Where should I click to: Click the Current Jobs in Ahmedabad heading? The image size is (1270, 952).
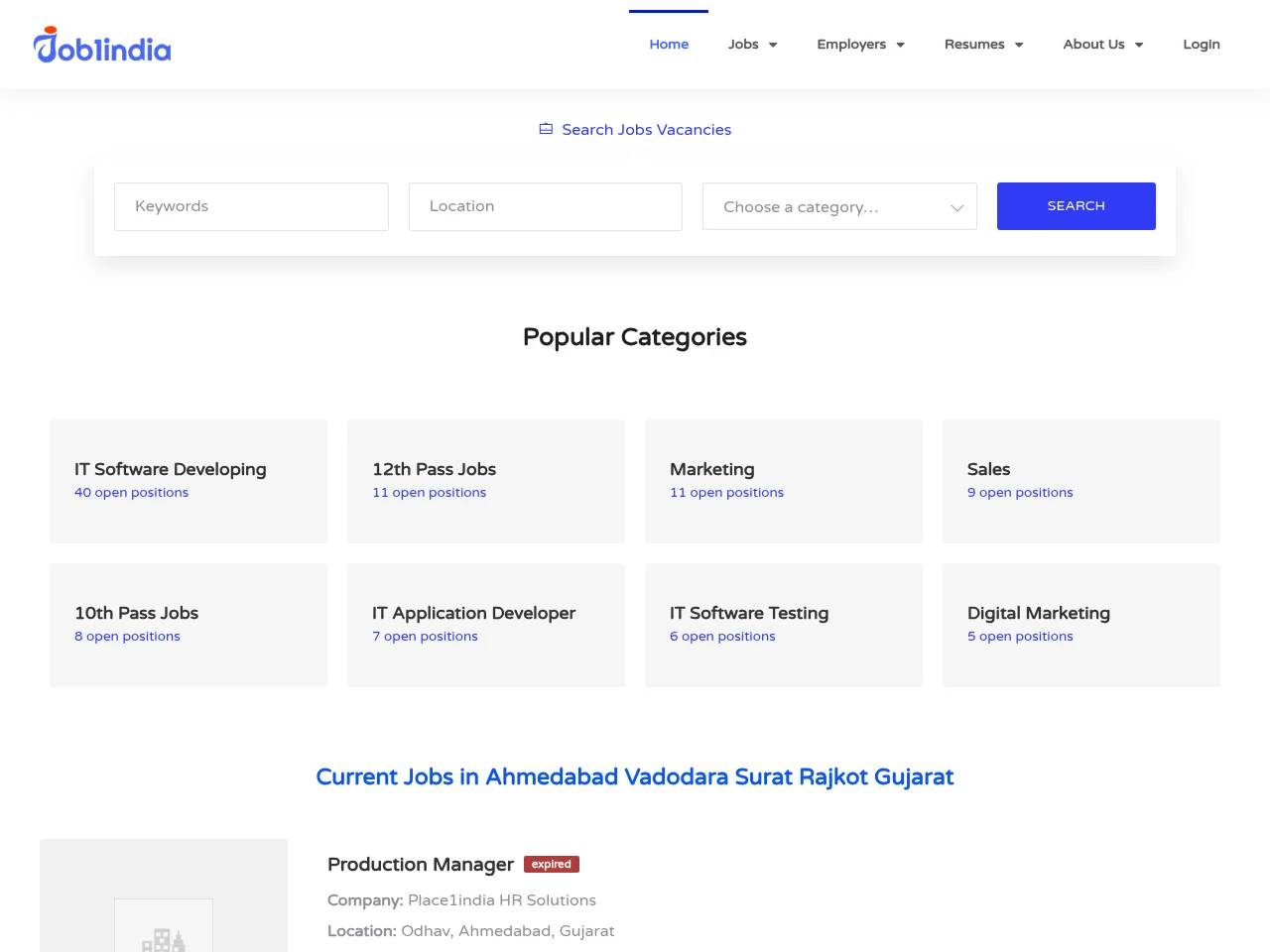click(x=635, y=777)
